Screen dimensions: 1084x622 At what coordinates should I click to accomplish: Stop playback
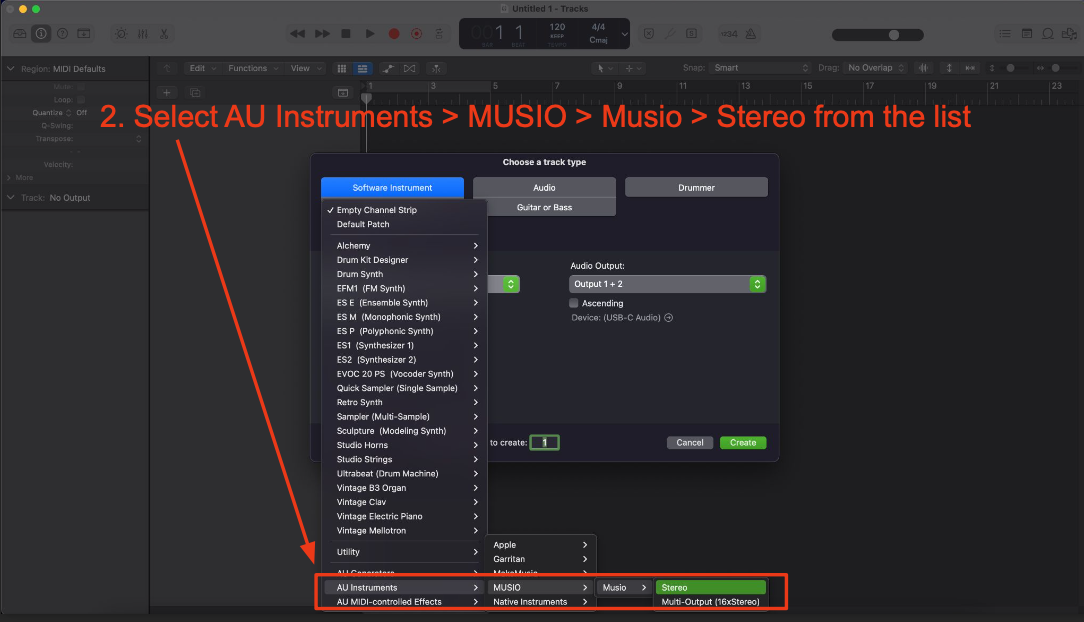pyautogui.click(x=346, y=33)
